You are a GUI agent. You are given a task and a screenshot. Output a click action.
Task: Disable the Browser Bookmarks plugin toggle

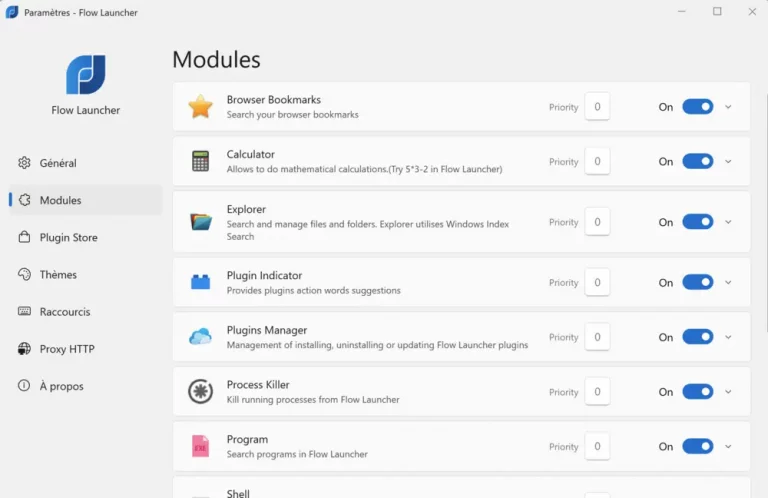(x=697, y=107)
